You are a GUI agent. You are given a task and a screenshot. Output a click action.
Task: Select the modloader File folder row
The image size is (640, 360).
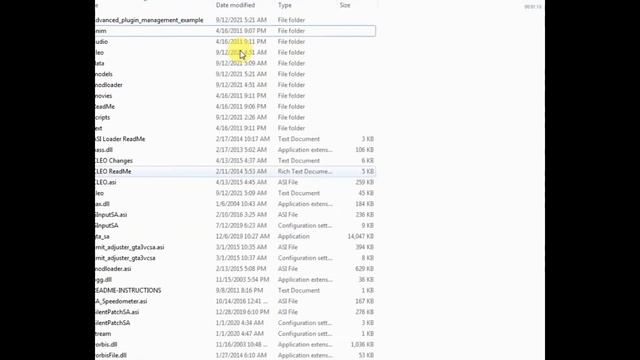[235, 85]
